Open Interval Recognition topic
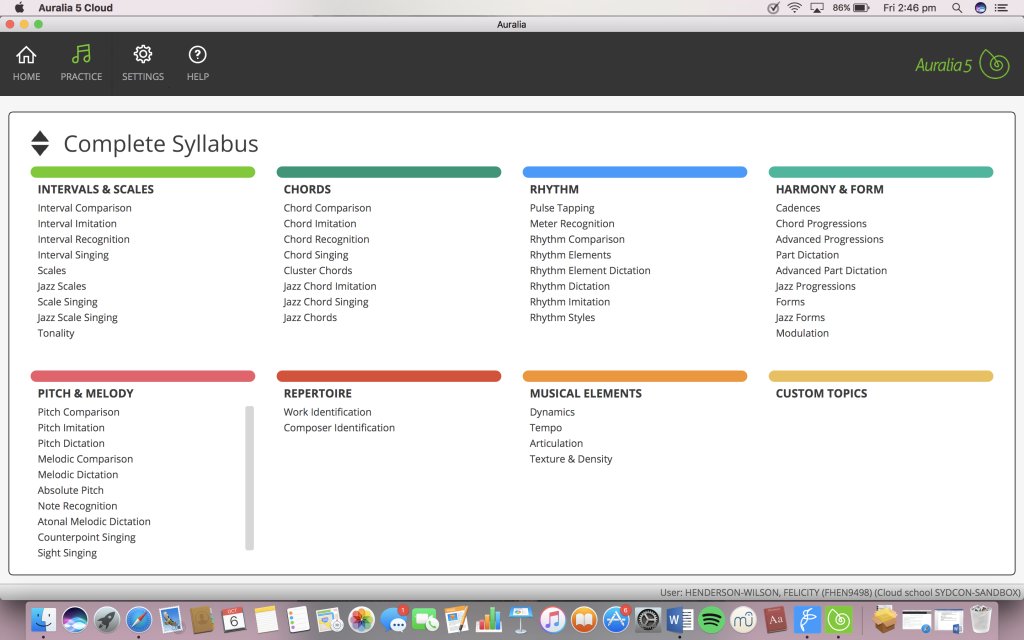The image size is (1024, 640). point(84,239)
